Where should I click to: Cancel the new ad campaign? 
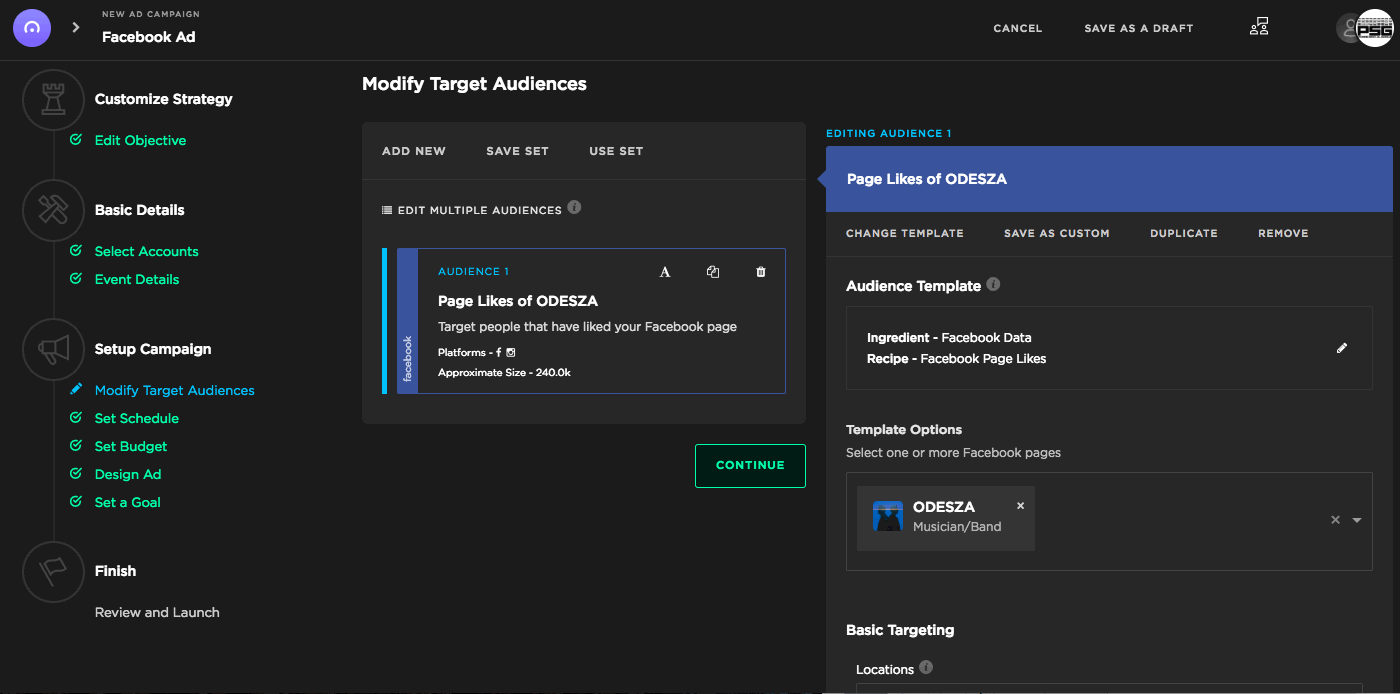tap(1018, 28)
